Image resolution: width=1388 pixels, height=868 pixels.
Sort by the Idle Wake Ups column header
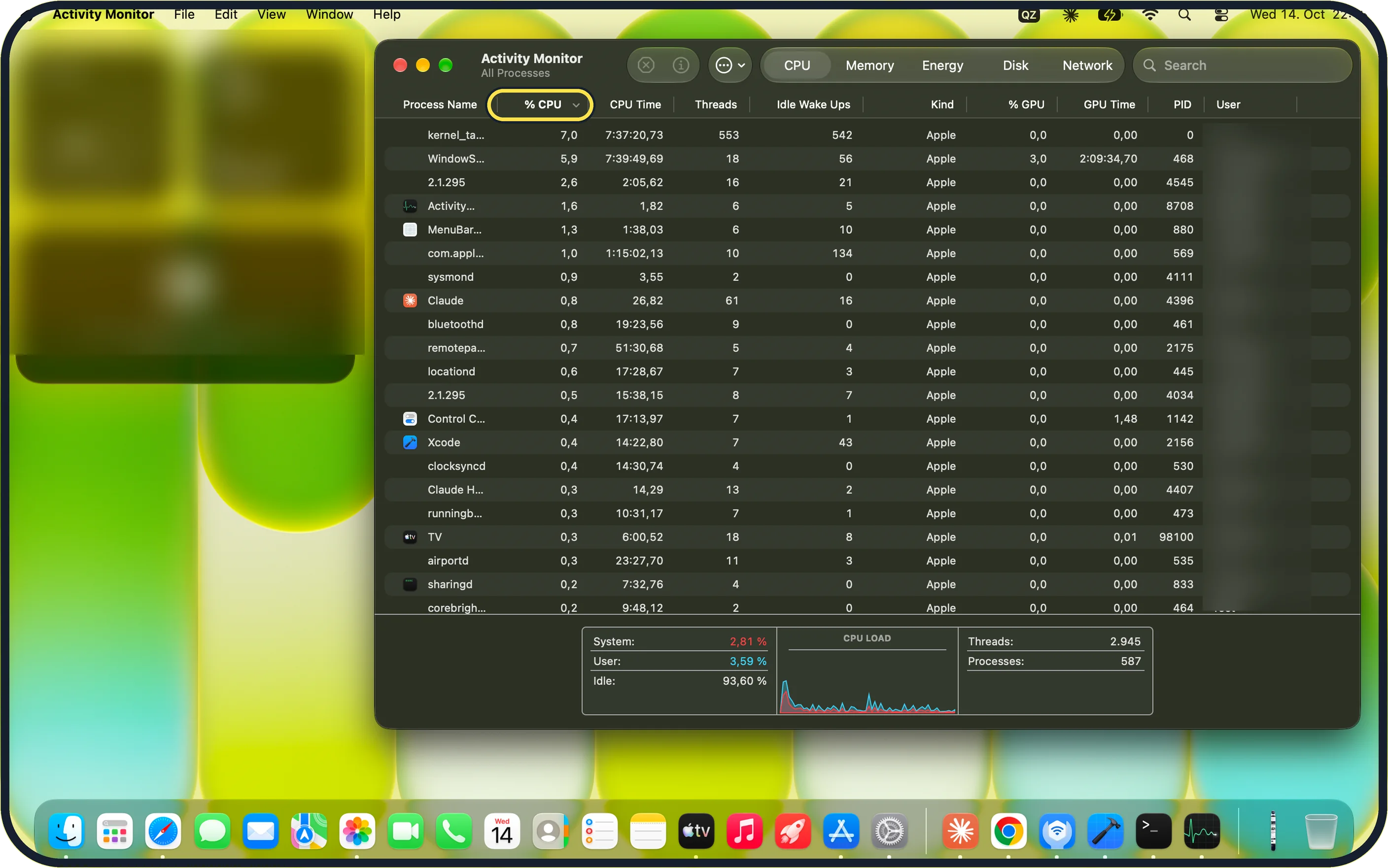click(813, 104)
